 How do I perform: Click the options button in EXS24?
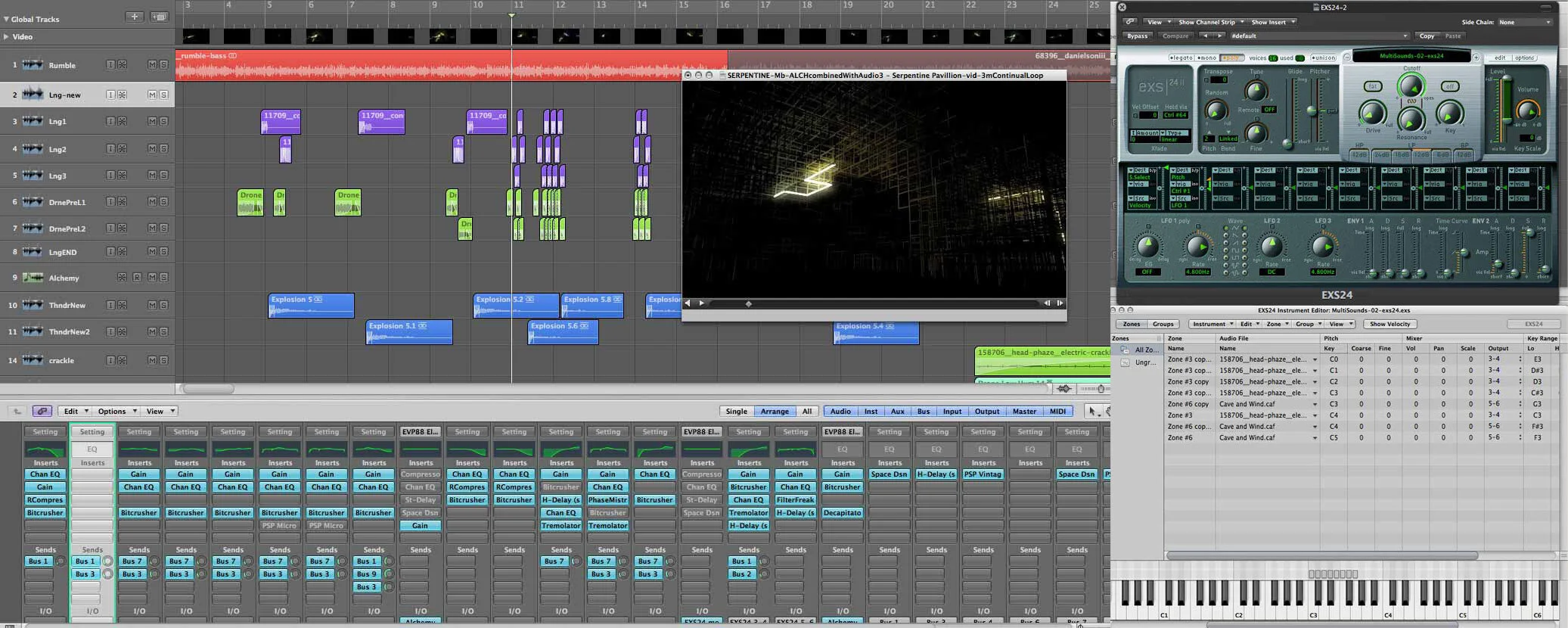(x=1524, y=58)
